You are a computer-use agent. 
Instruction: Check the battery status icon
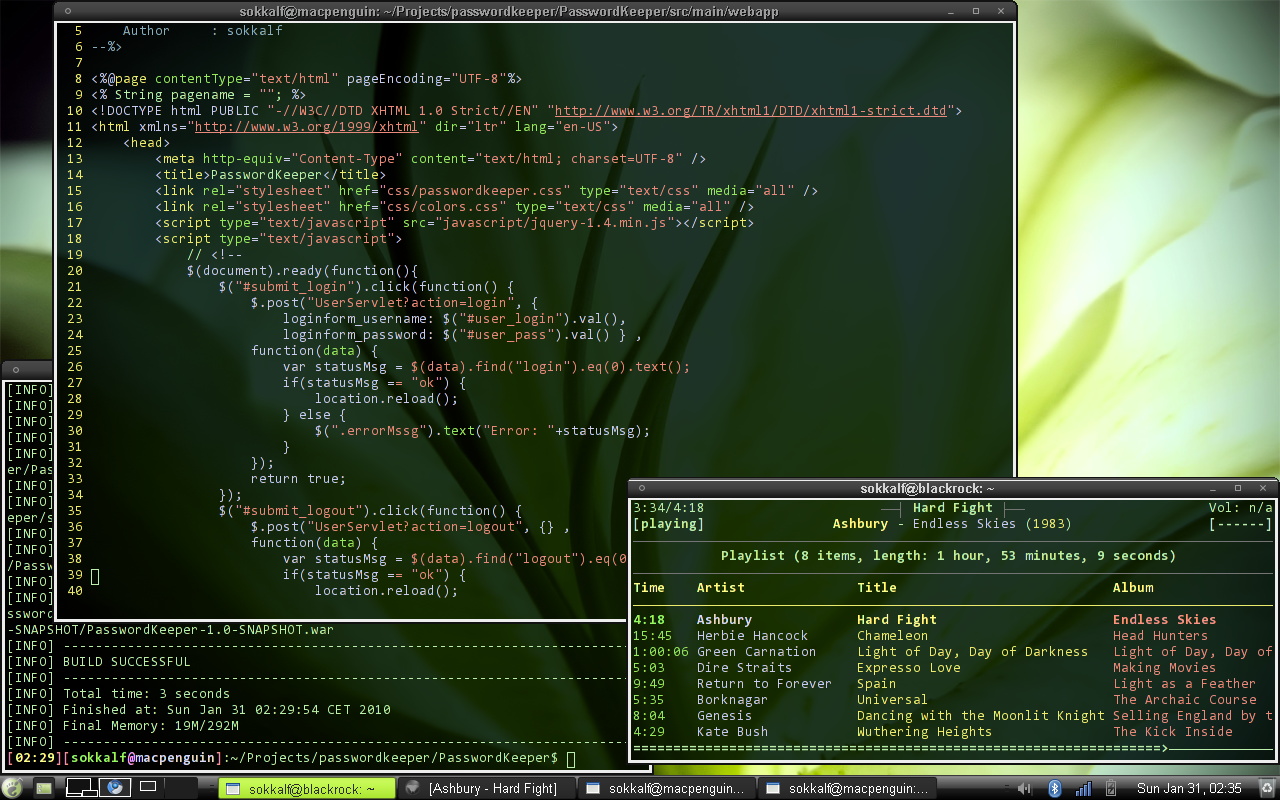pyautogui.click(x=1110, y=788)
